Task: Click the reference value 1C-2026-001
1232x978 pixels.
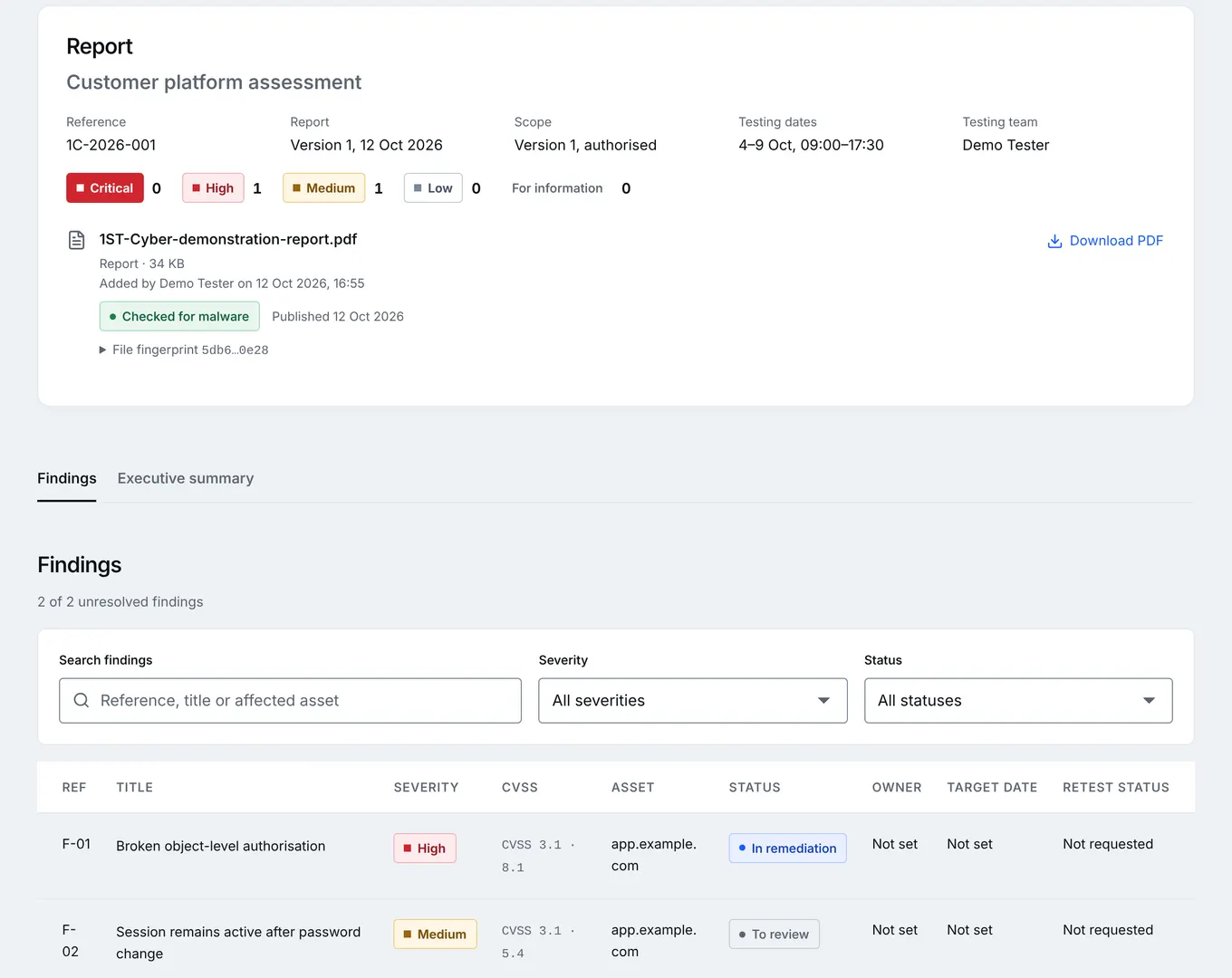Action: point(111,145)
